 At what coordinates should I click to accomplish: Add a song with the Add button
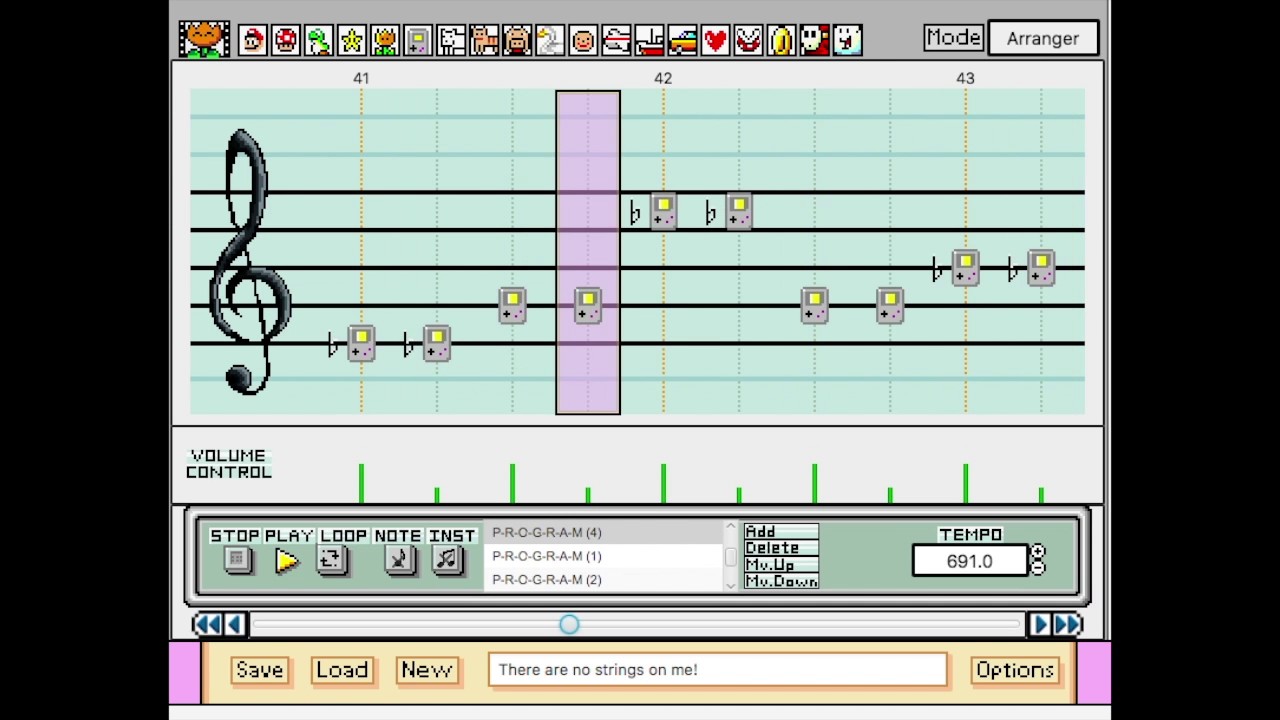click(x=781, y=532)
